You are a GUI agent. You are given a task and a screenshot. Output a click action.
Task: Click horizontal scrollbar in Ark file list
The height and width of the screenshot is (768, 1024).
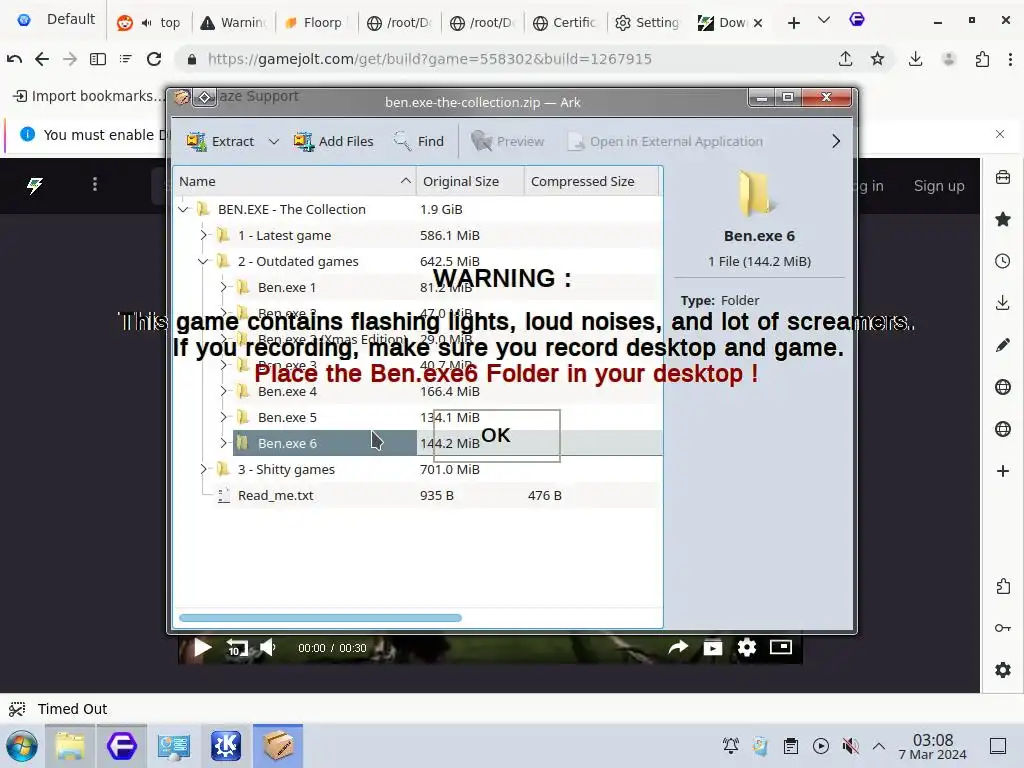pos(320,618)
